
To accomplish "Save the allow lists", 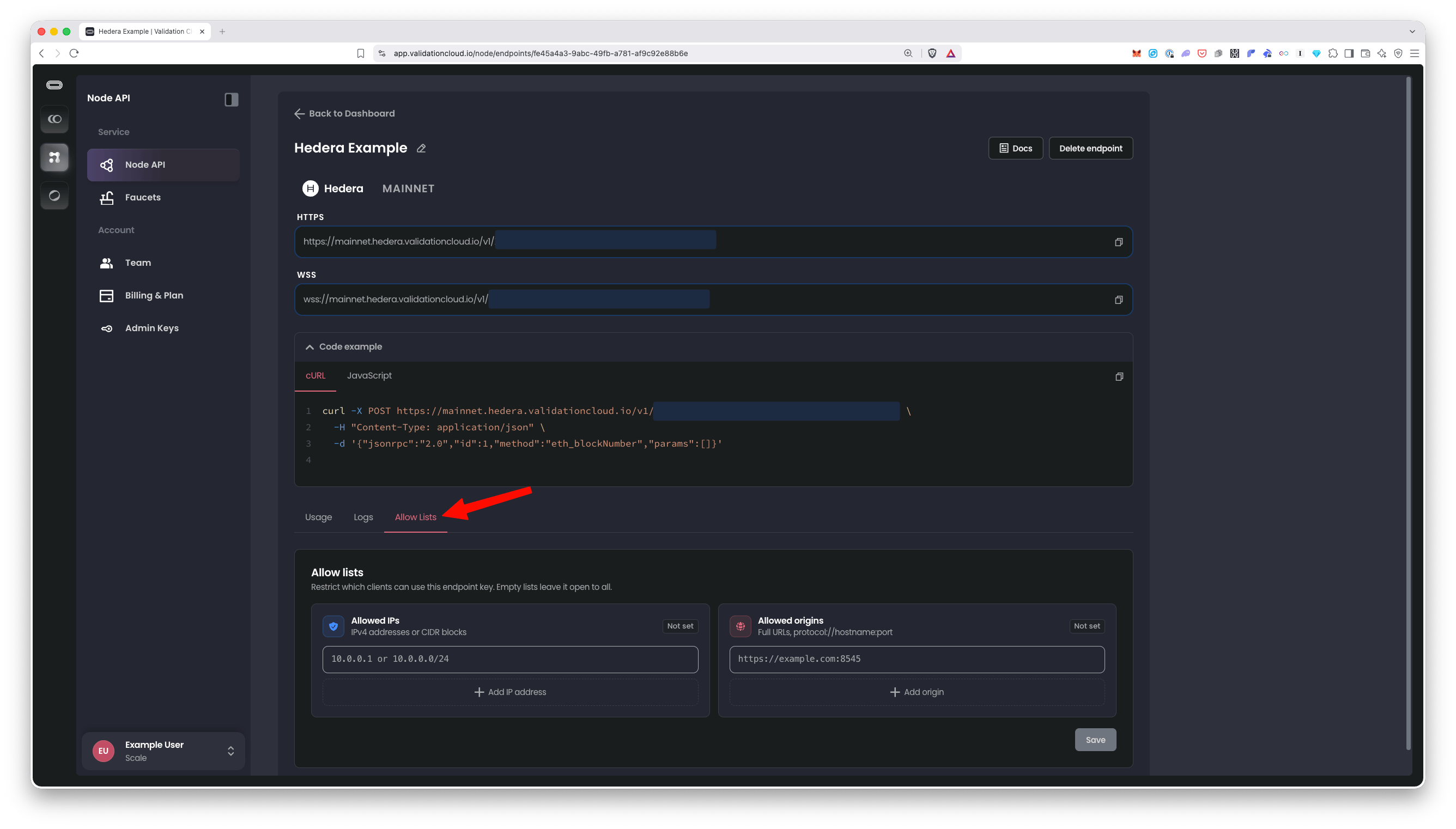I will coord(1095,740).
